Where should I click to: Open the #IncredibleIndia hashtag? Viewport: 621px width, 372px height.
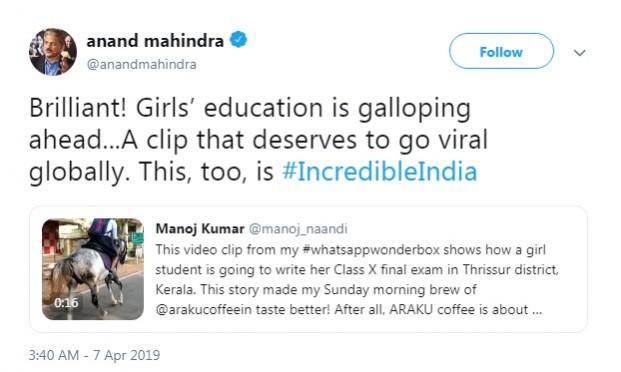[x=380, y=171]
